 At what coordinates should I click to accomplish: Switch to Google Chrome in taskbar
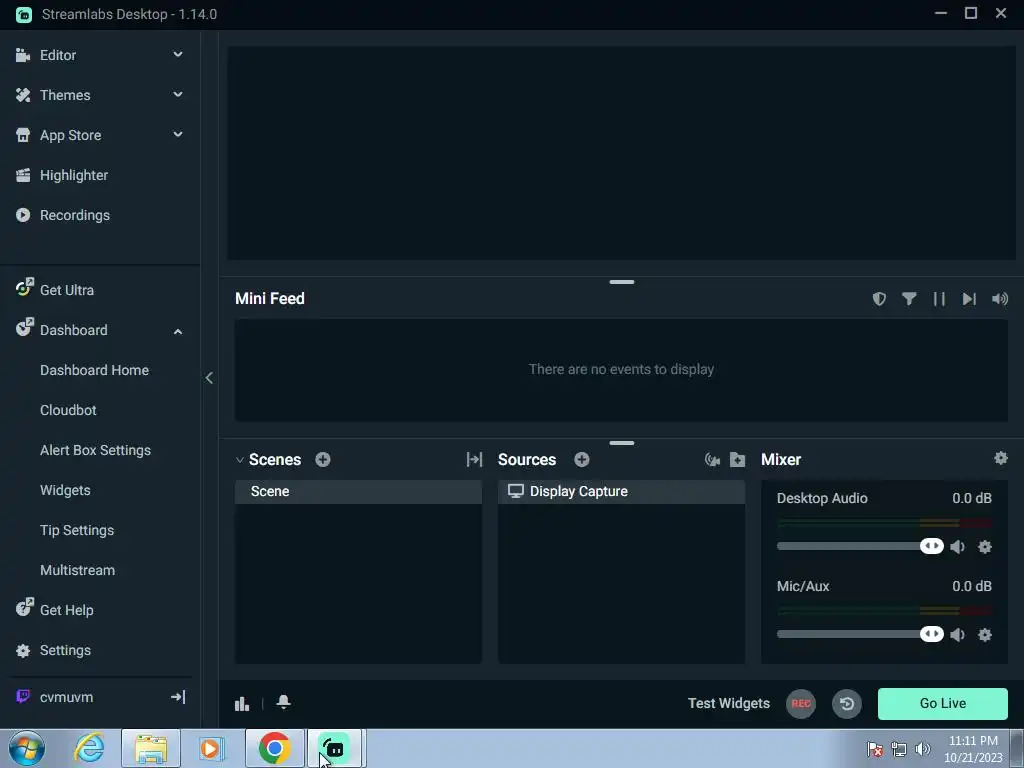click(275, 748)
